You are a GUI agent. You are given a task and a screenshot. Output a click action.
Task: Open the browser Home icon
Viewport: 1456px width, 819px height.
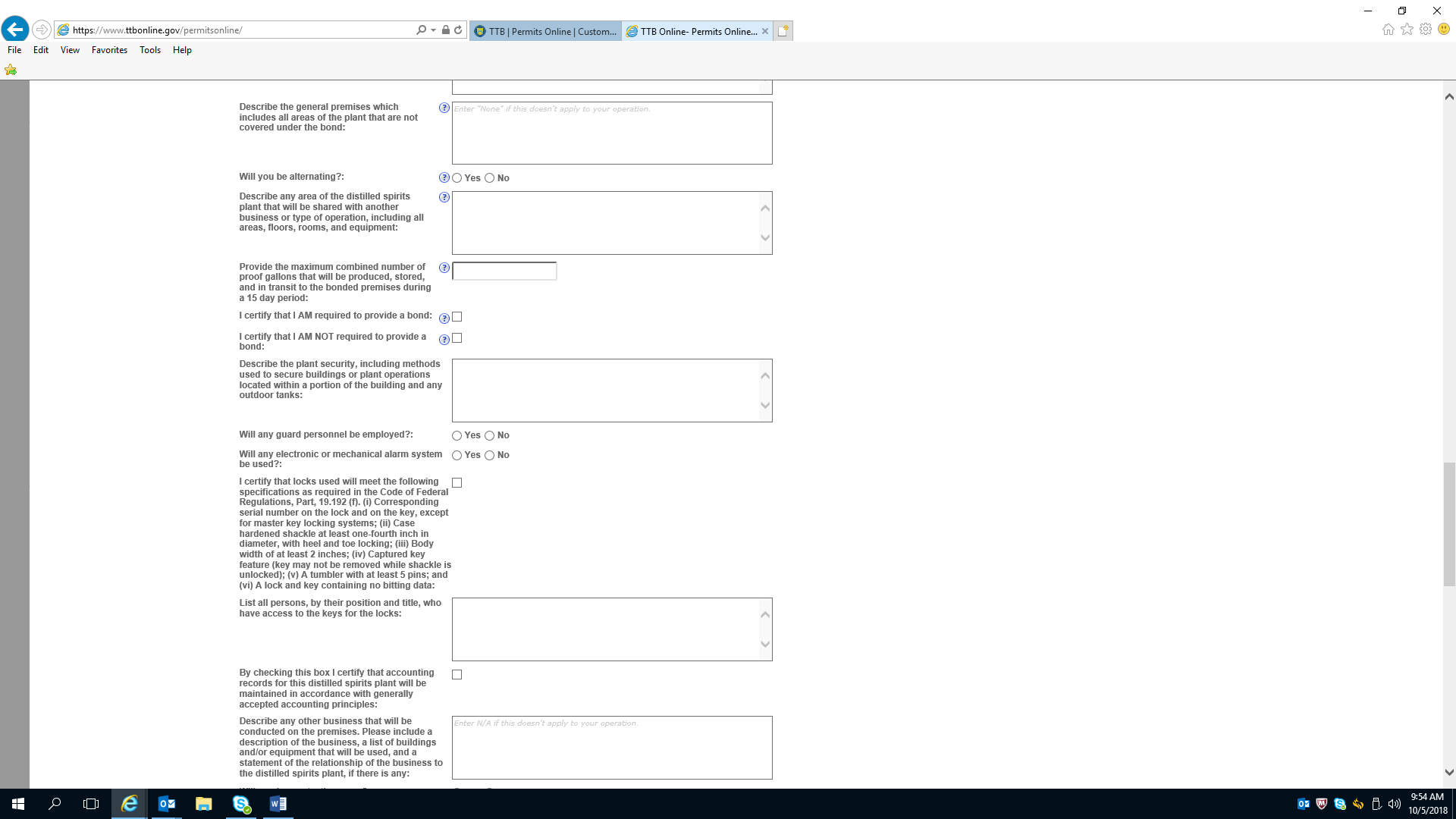click(x=1388, y=30)
